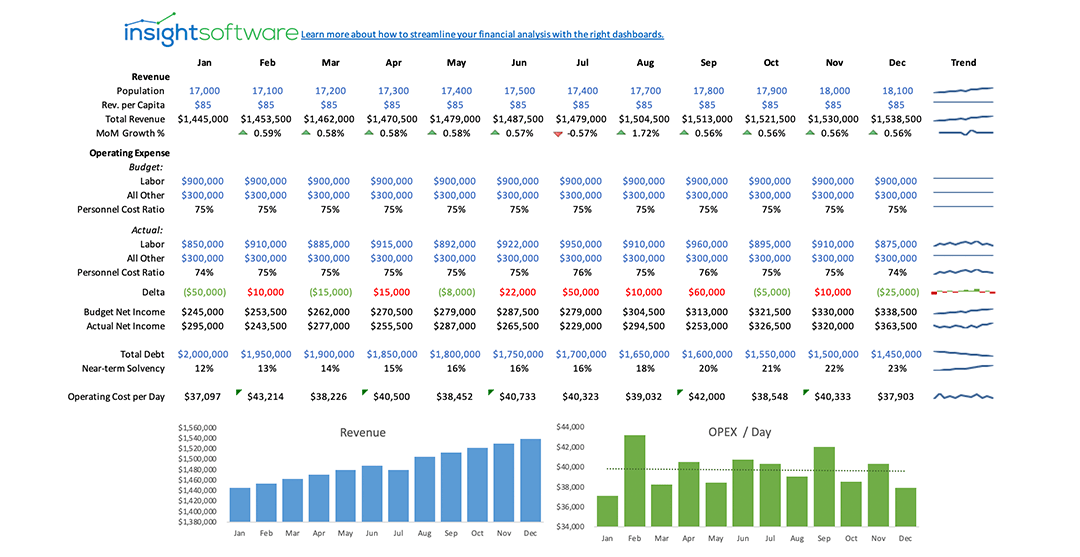
Task: Select Jan Total Revenue $1,445,000
Action: click(203, 119)
